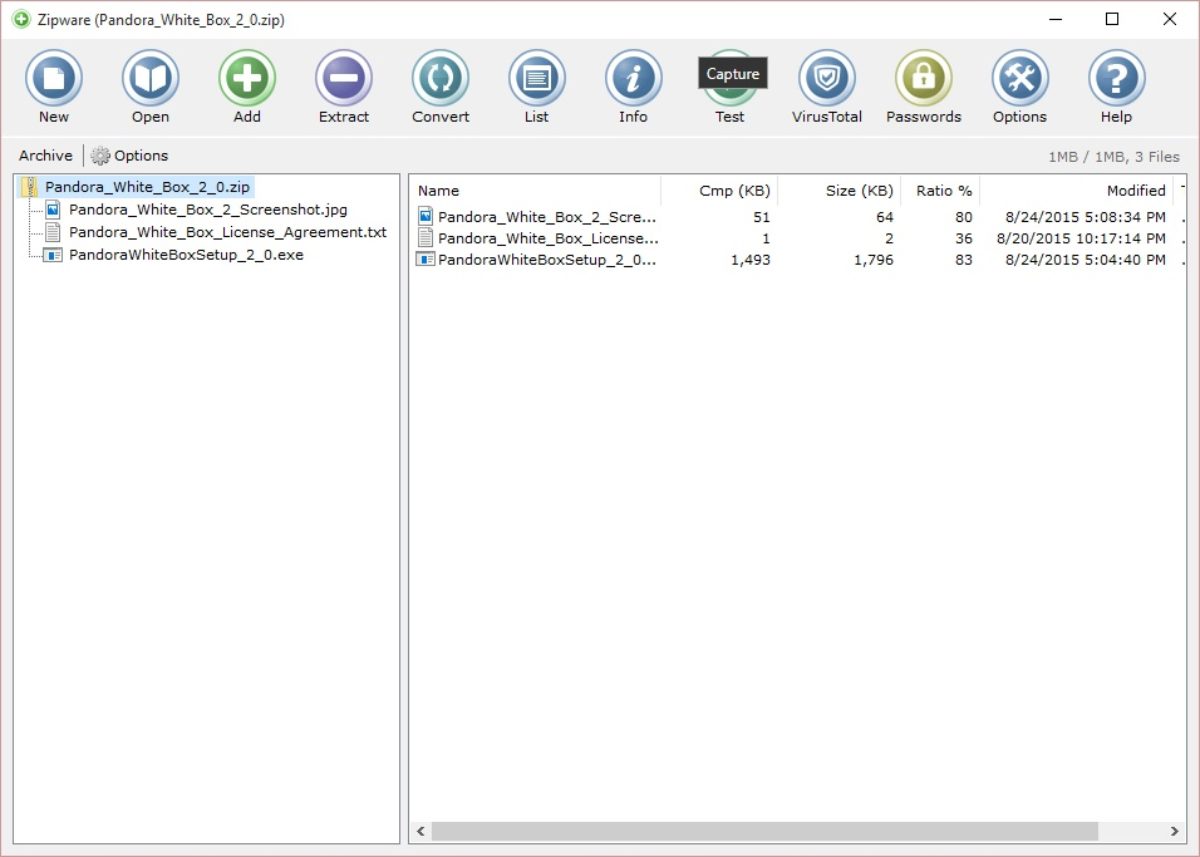Image resolution: width=1200 pixels, height=857 pixels.
Task: Click the List toolbar icon
Action: click(x=537, y=79)
